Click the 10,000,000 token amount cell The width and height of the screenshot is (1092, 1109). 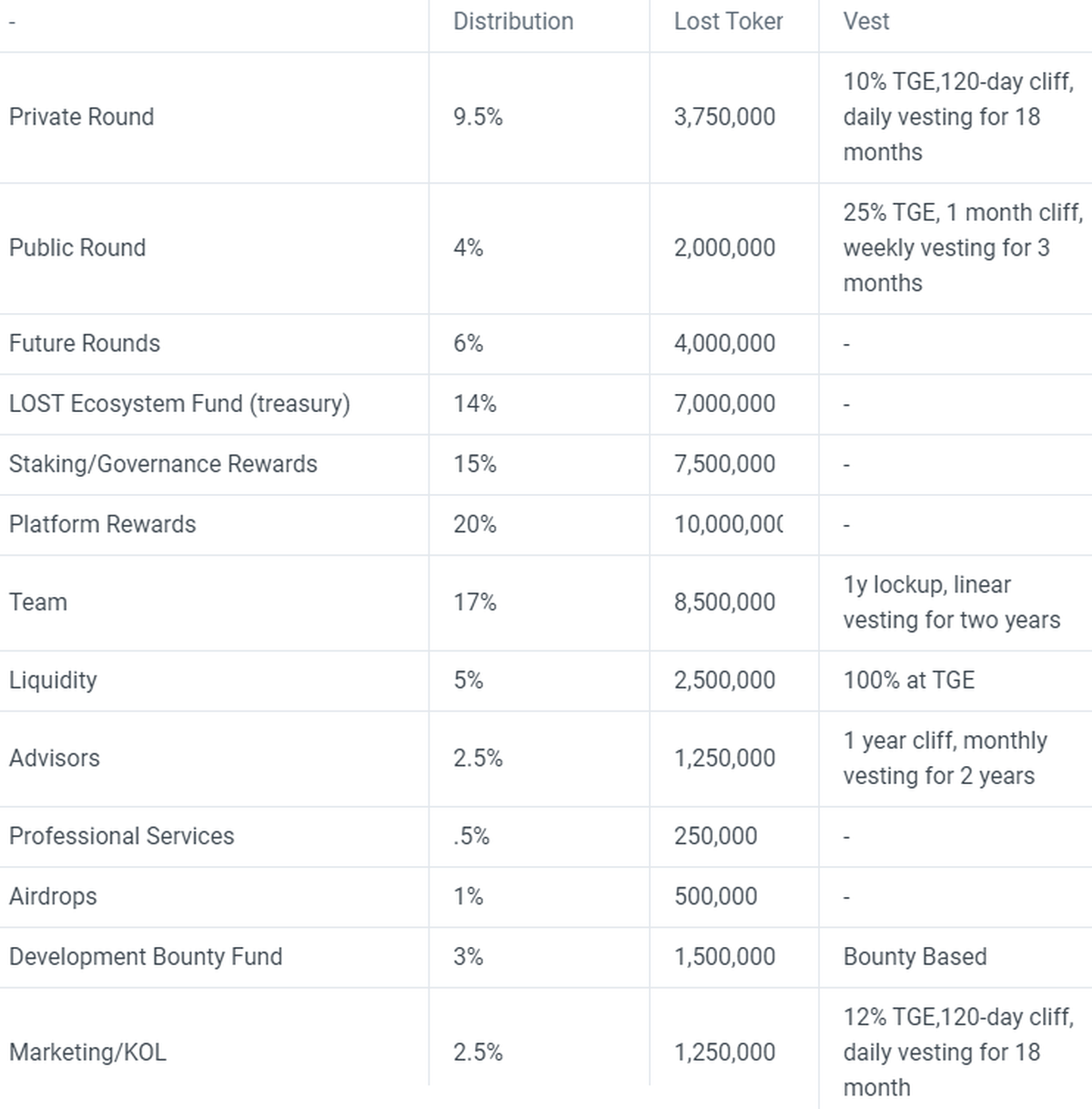click(727, 525)
